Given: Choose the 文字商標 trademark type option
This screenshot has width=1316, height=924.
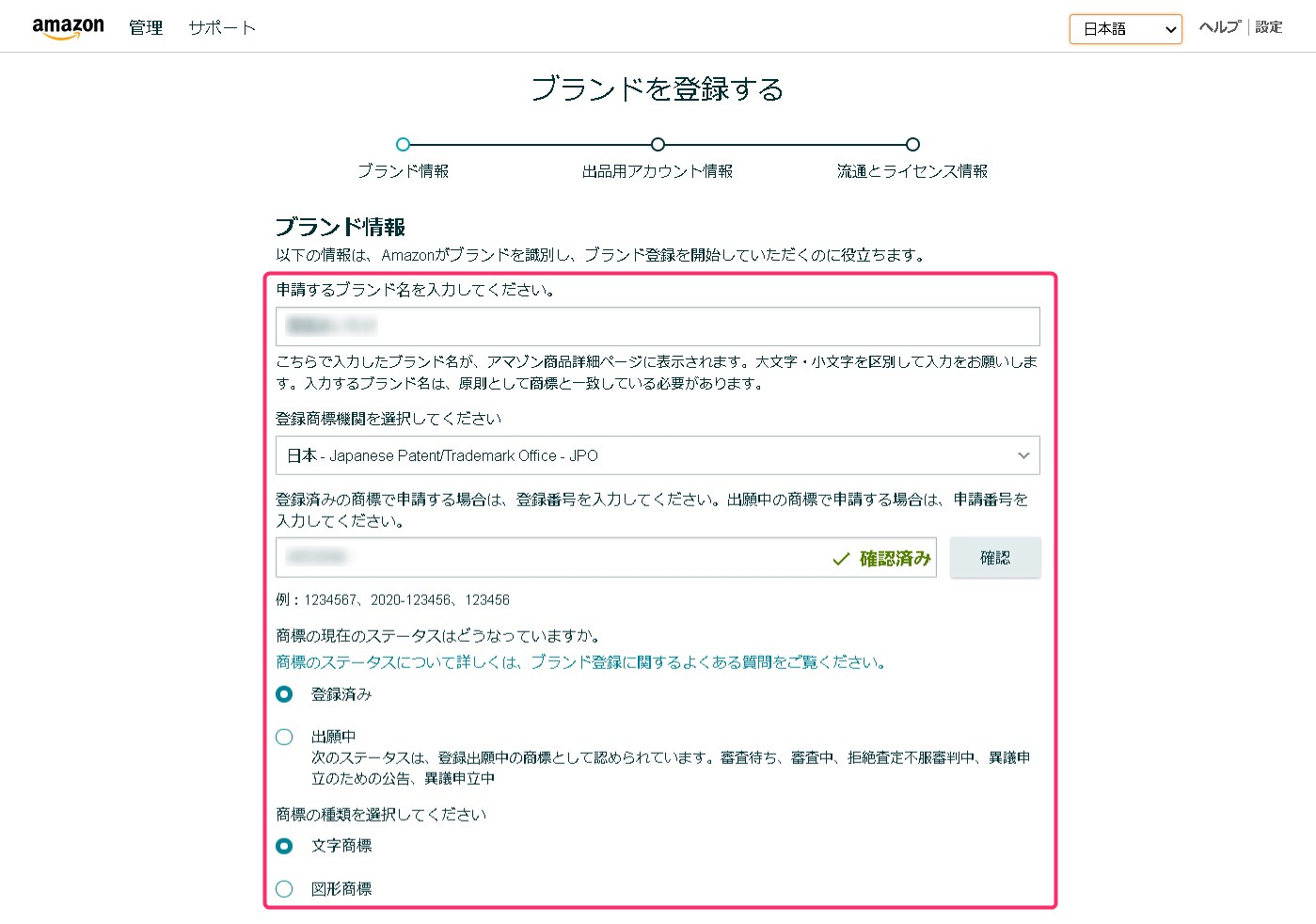Looking at the screenshot, I should click(284, 846).
